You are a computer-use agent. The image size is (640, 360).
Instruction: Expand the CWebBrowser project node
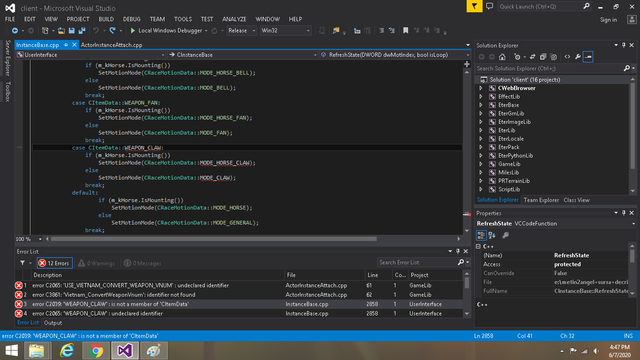tap(481, 88)
